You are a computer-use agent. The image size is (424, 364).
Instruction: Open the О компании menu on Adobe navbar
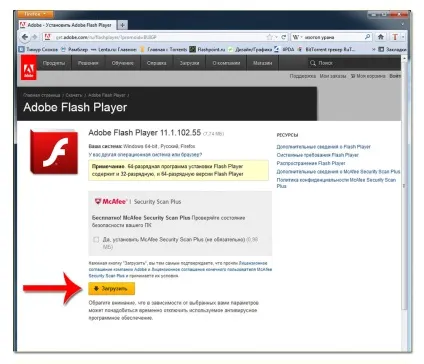[x=226, y=63]
